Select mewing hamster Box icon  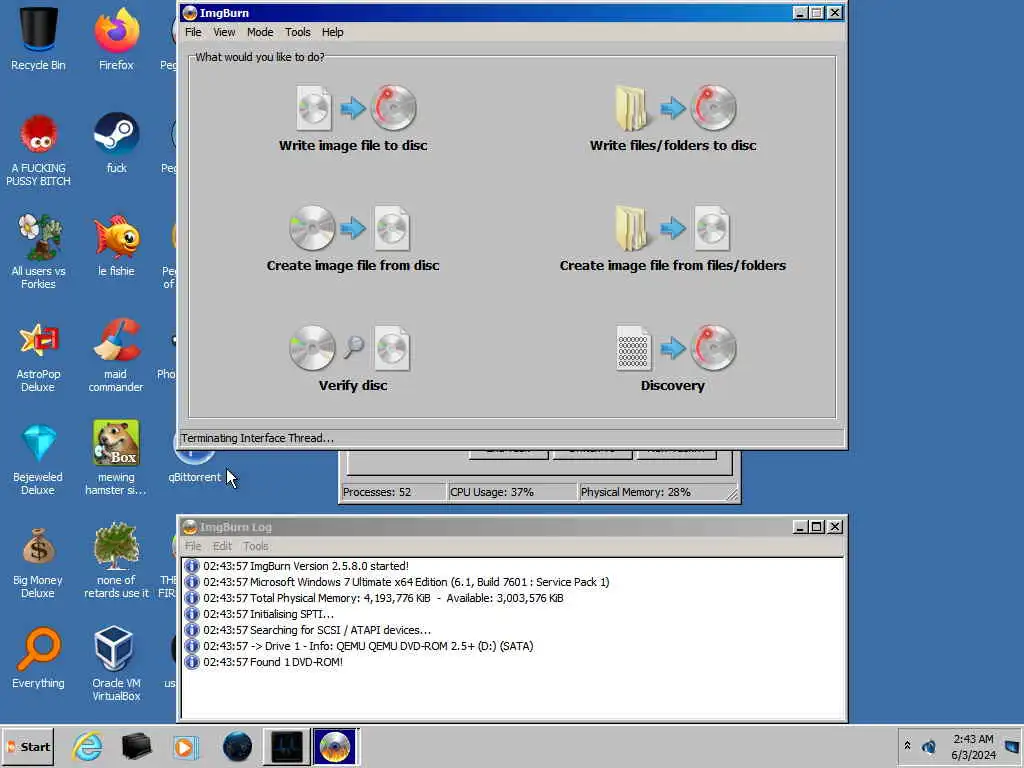coord(116,458)
